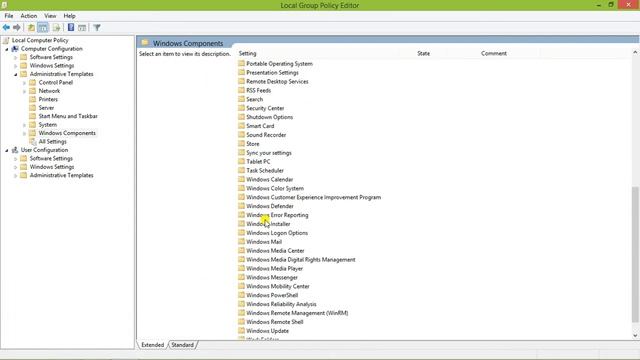Select Windows Components in the tree
The image size is (640, 360).
coord(67,133)
